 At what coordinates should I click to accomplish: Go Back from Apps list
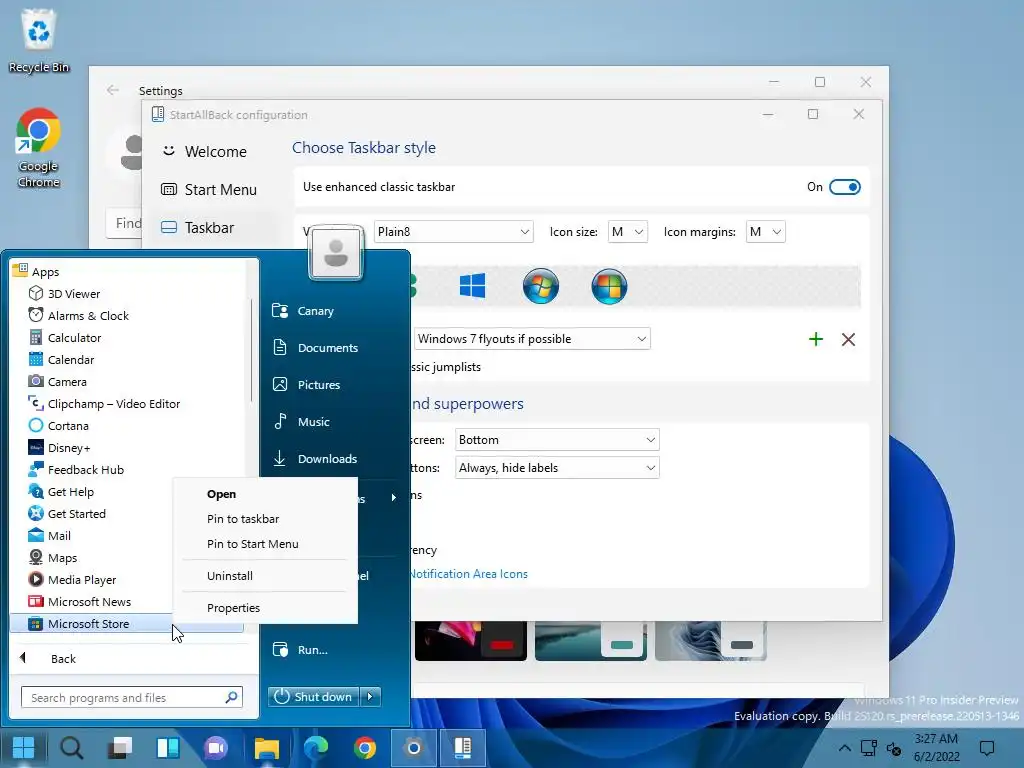coord(63,659)
